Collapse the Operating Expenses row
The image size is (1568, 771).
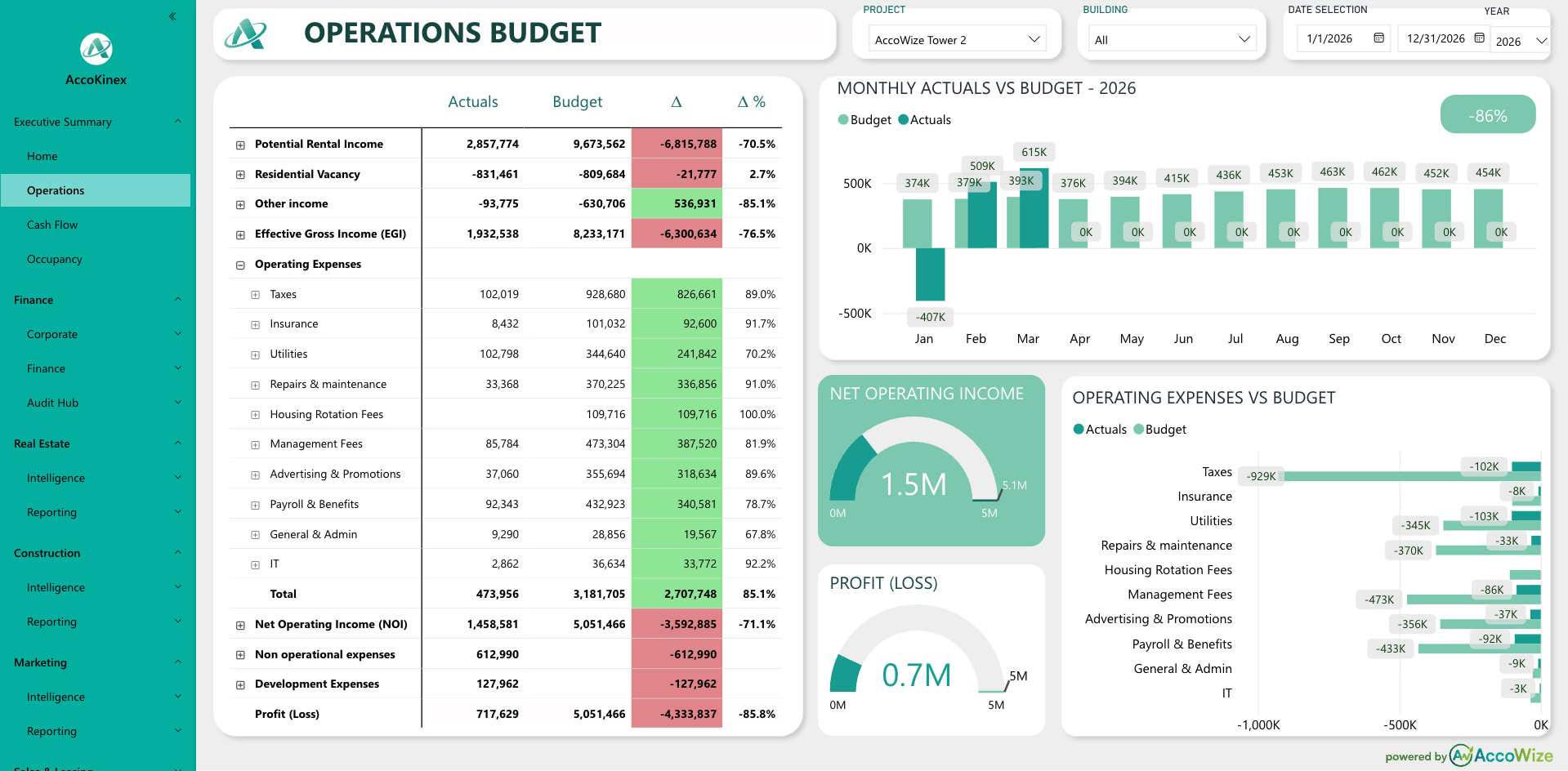click(x=240, y=265)
